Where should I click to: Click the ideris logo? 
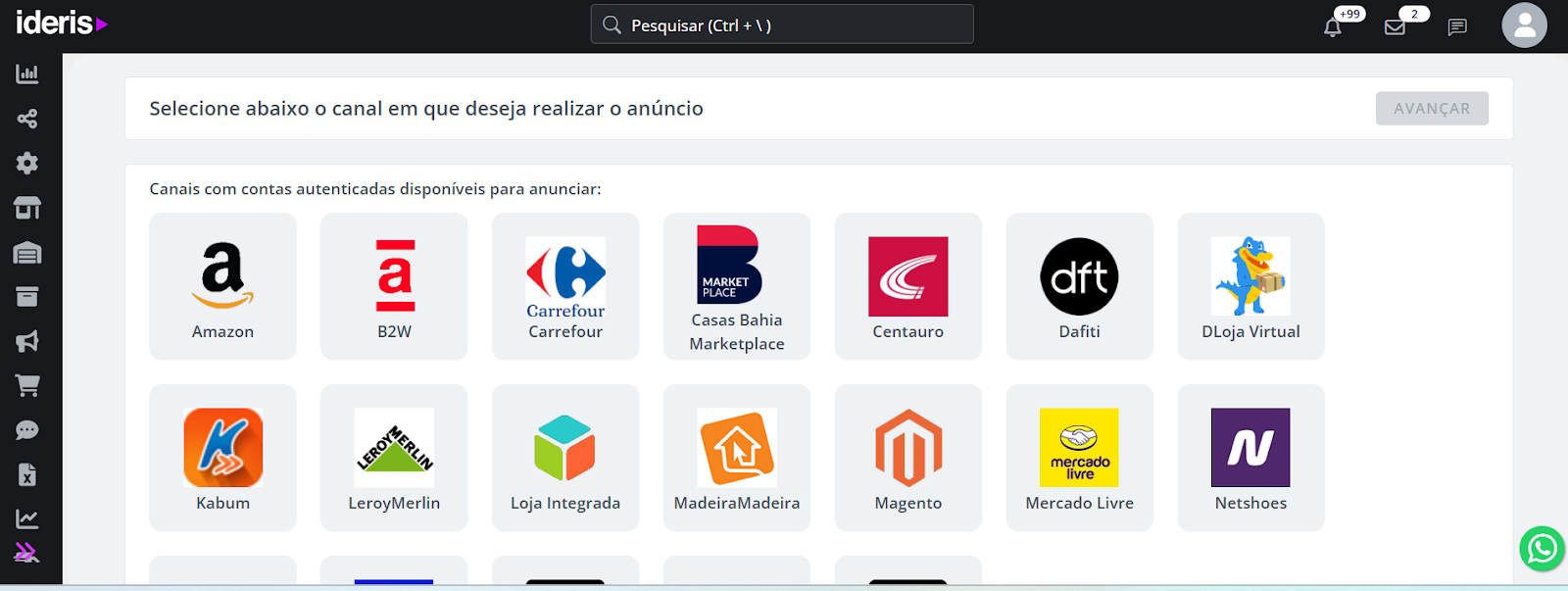[x=62, y=23]
